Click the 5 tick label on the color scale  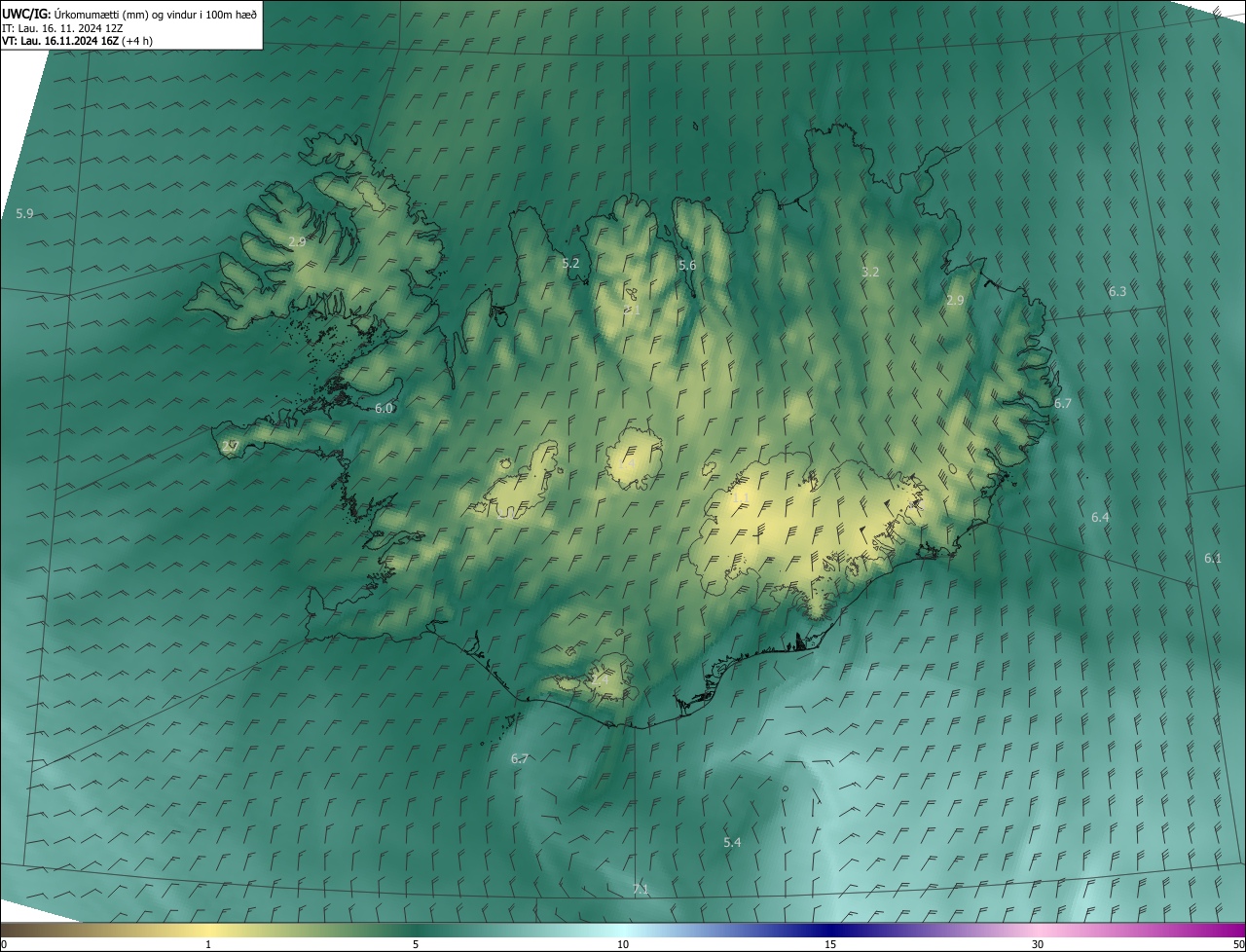pos(416,944)
